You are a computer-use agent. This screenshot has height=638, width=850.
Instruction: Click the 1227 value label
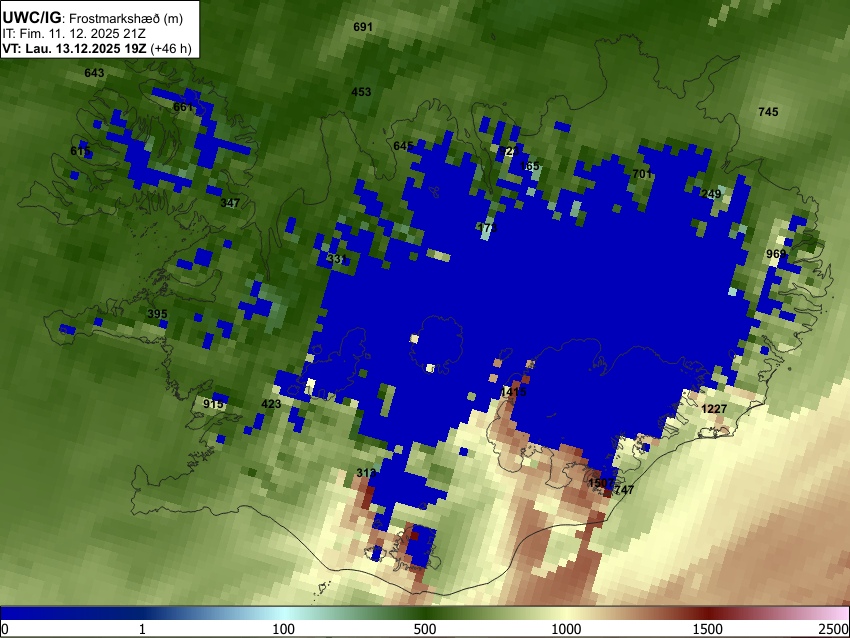pyautogui.click(x=713, y=409)
